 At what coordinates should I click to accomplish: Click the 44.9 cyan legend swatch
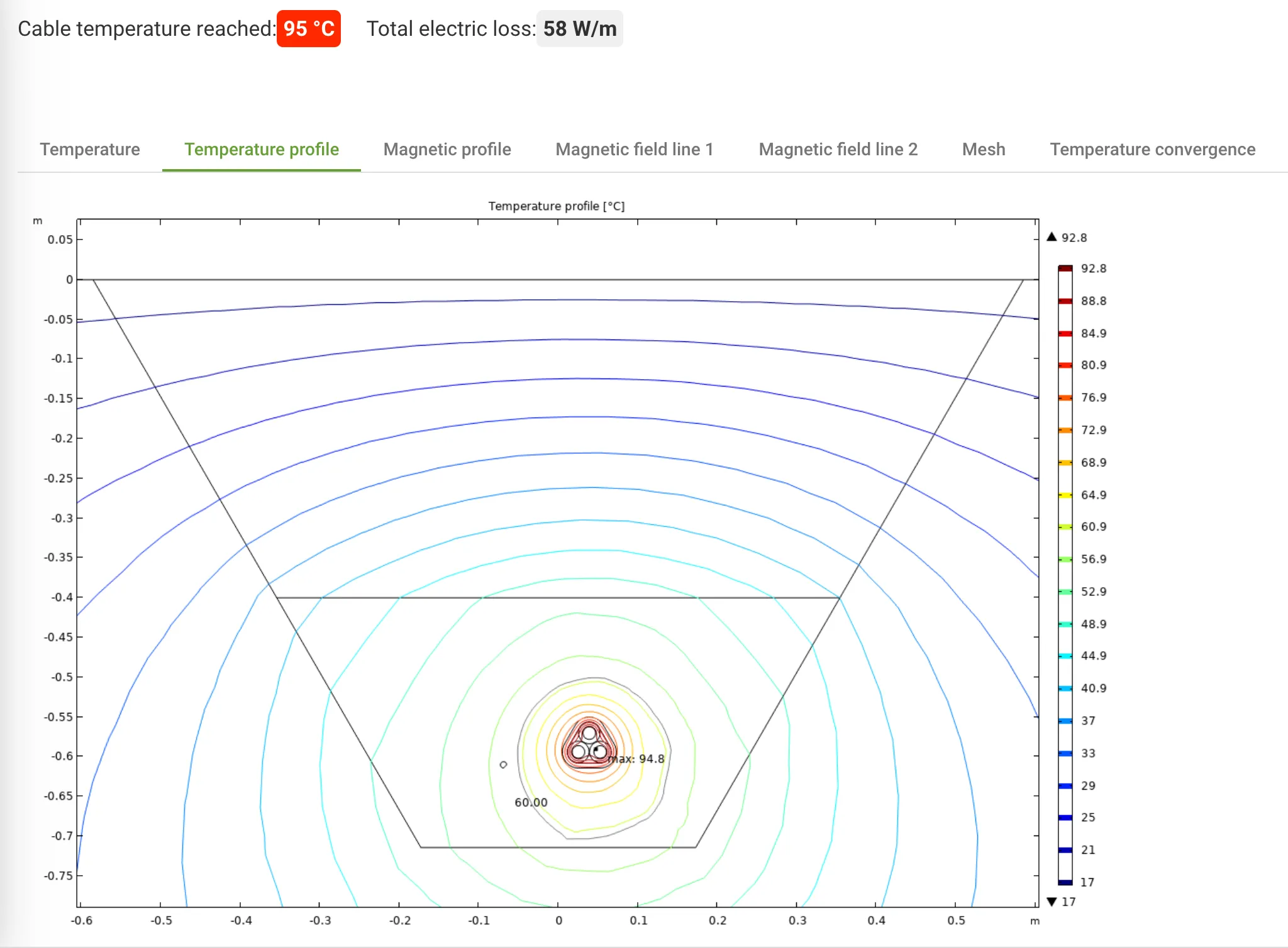pyautogui.click(x=1065, y=656)
